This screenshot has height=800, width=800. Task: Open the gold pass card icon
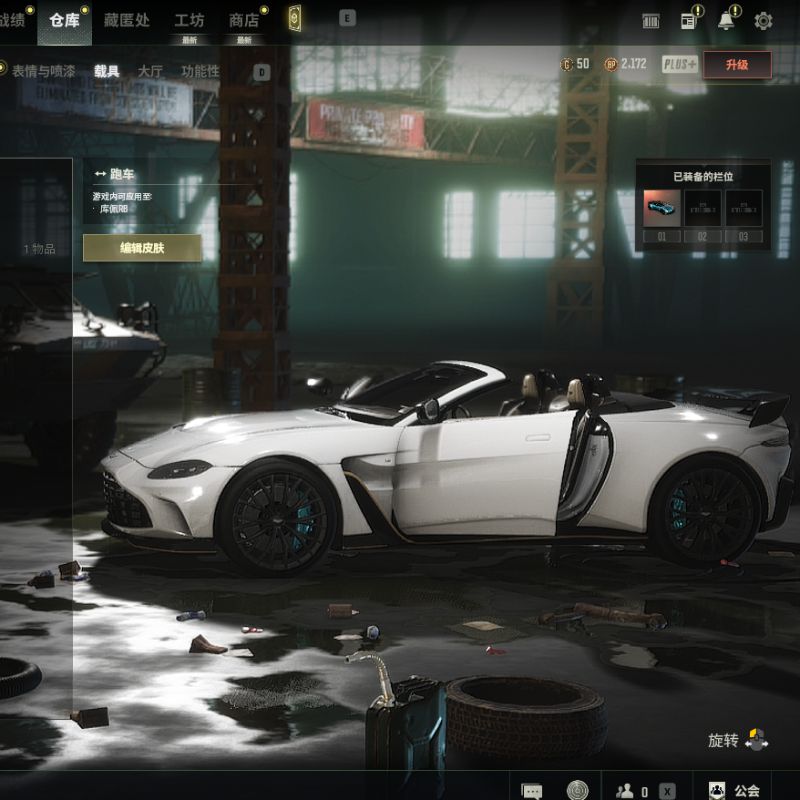(x=294, y=20)
